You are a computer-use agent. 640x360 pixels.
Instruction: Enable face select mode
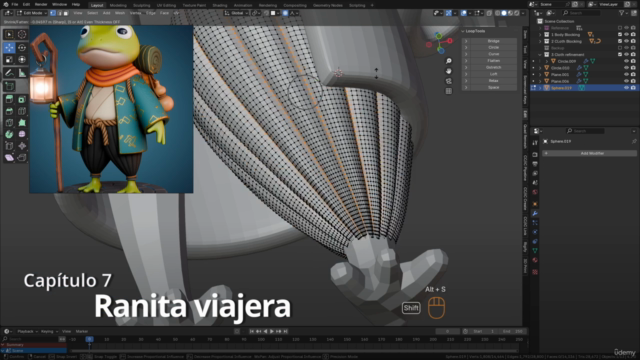(x=65, y=13)
